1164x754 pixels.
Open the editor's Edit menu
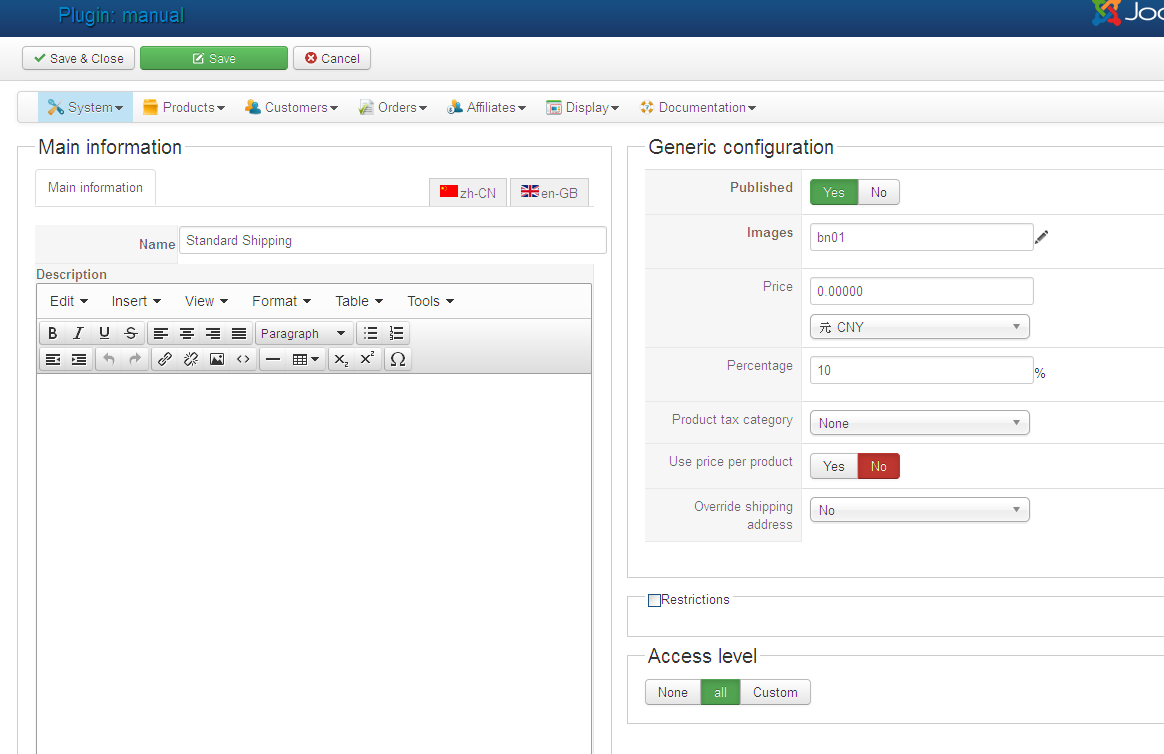pos(69,301)
